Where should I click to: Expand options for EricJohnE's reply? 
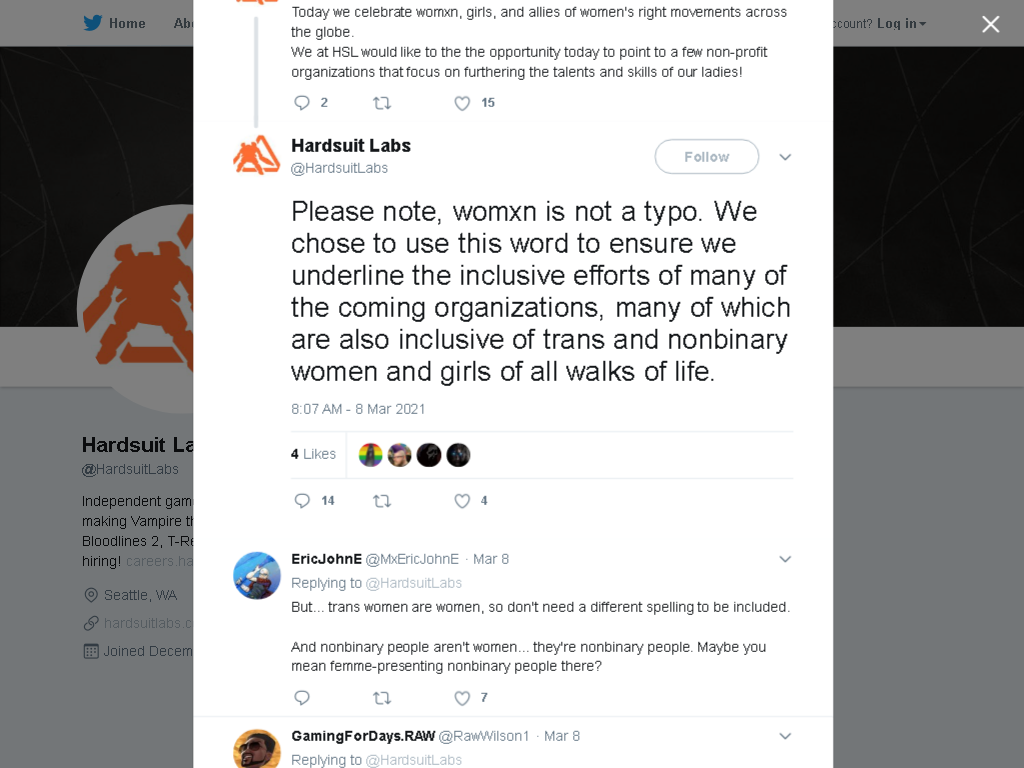pos(785,559)
